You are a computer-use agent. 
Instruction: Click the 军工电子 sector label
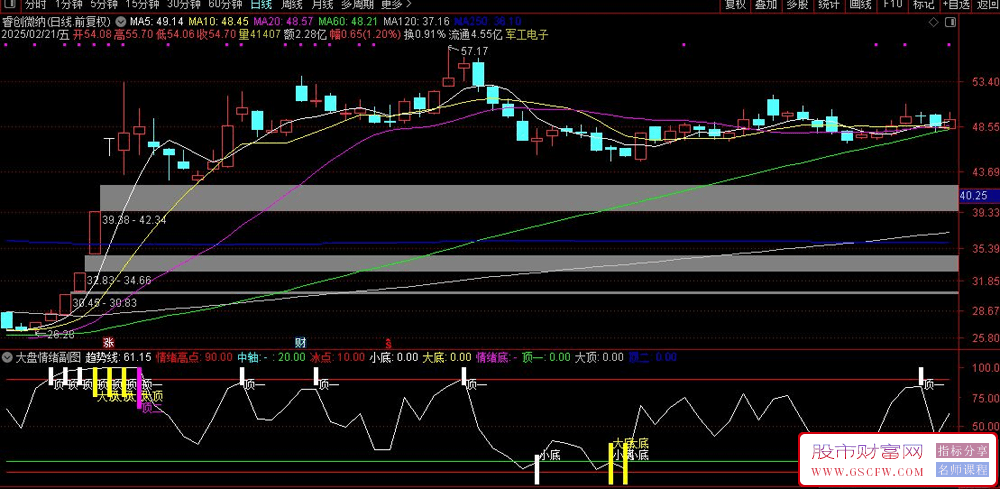[x=527, y=34]
